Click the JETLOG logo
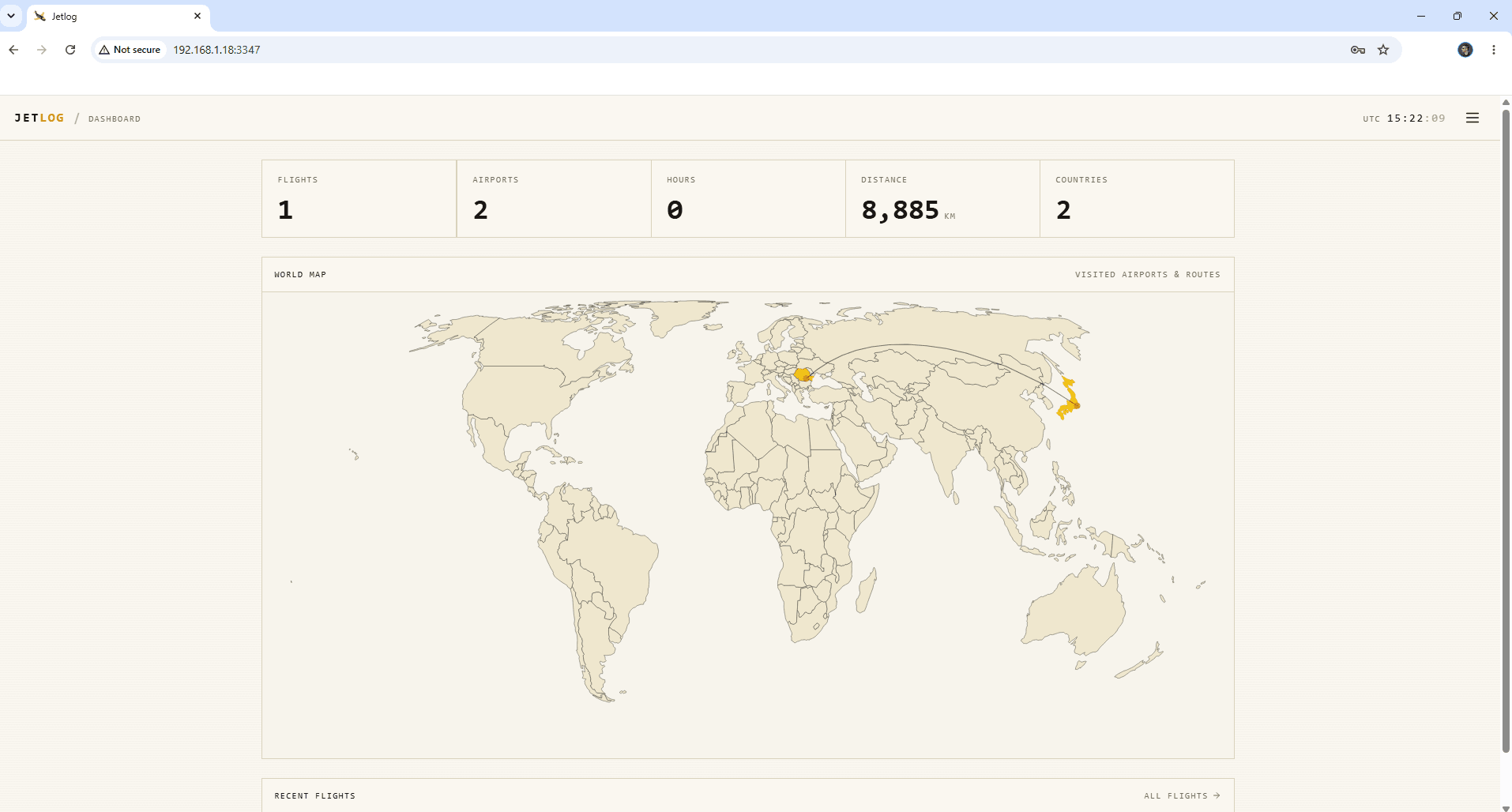The image size is (1512, 812). coord(39,118)
